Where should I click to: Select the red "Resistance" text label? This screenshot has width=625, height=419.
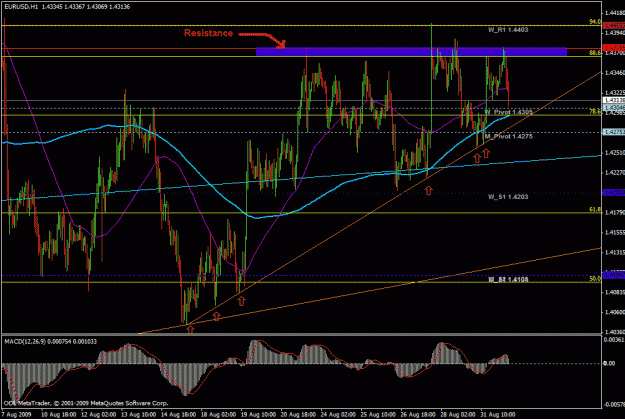coord(208,33)
